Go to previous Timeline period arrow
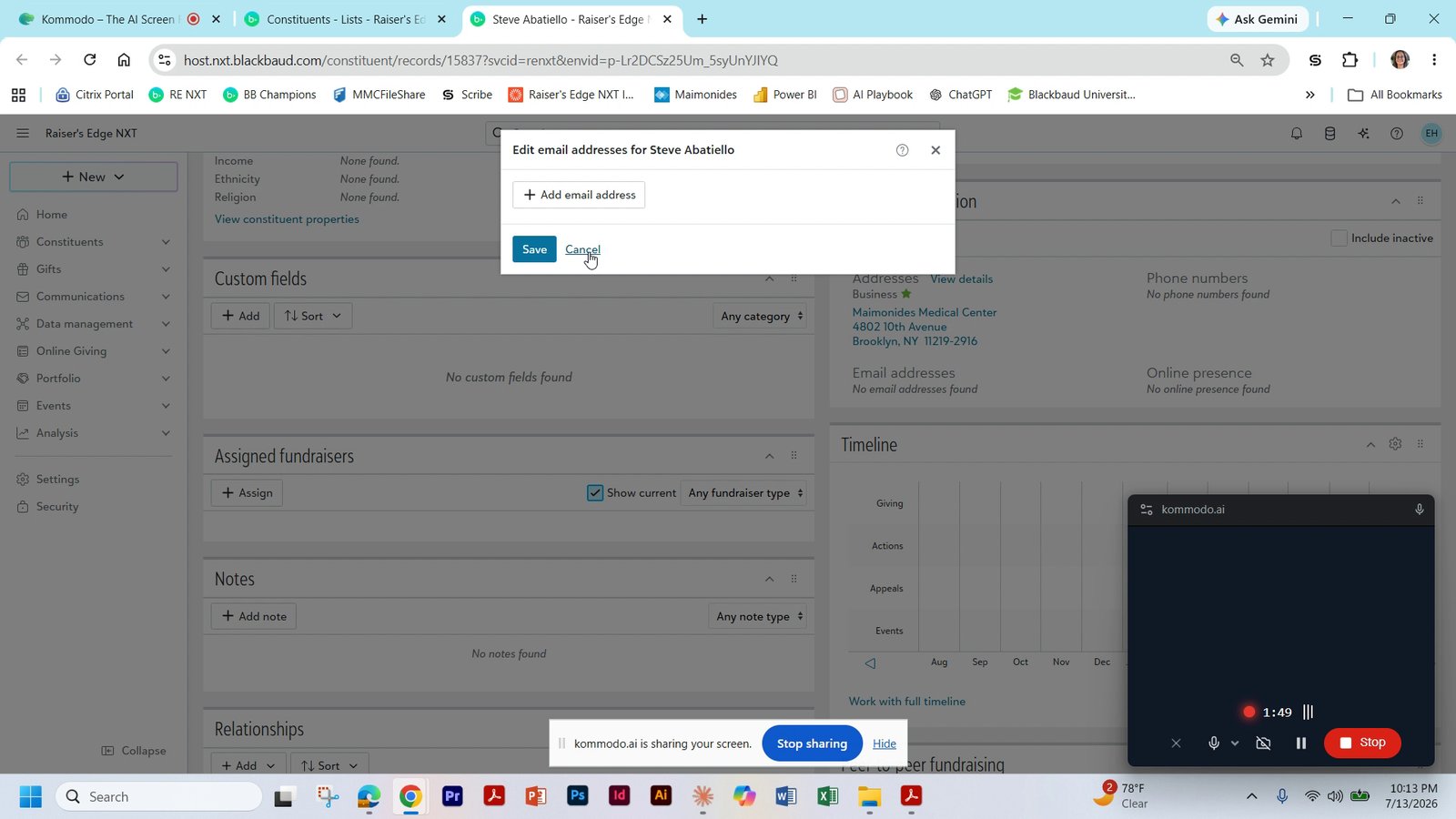 [x=870, y=663]
